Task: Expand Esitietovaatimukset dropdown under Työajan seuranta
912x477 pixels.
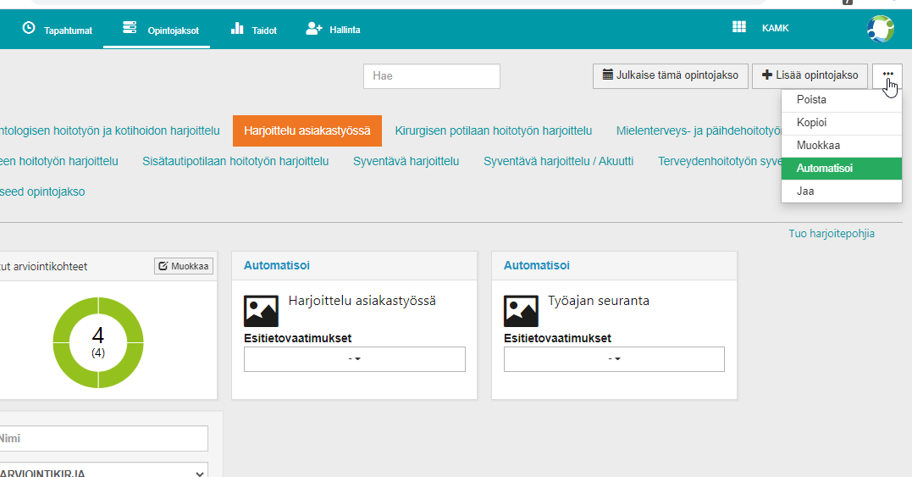Action: [x=614, y=359]
